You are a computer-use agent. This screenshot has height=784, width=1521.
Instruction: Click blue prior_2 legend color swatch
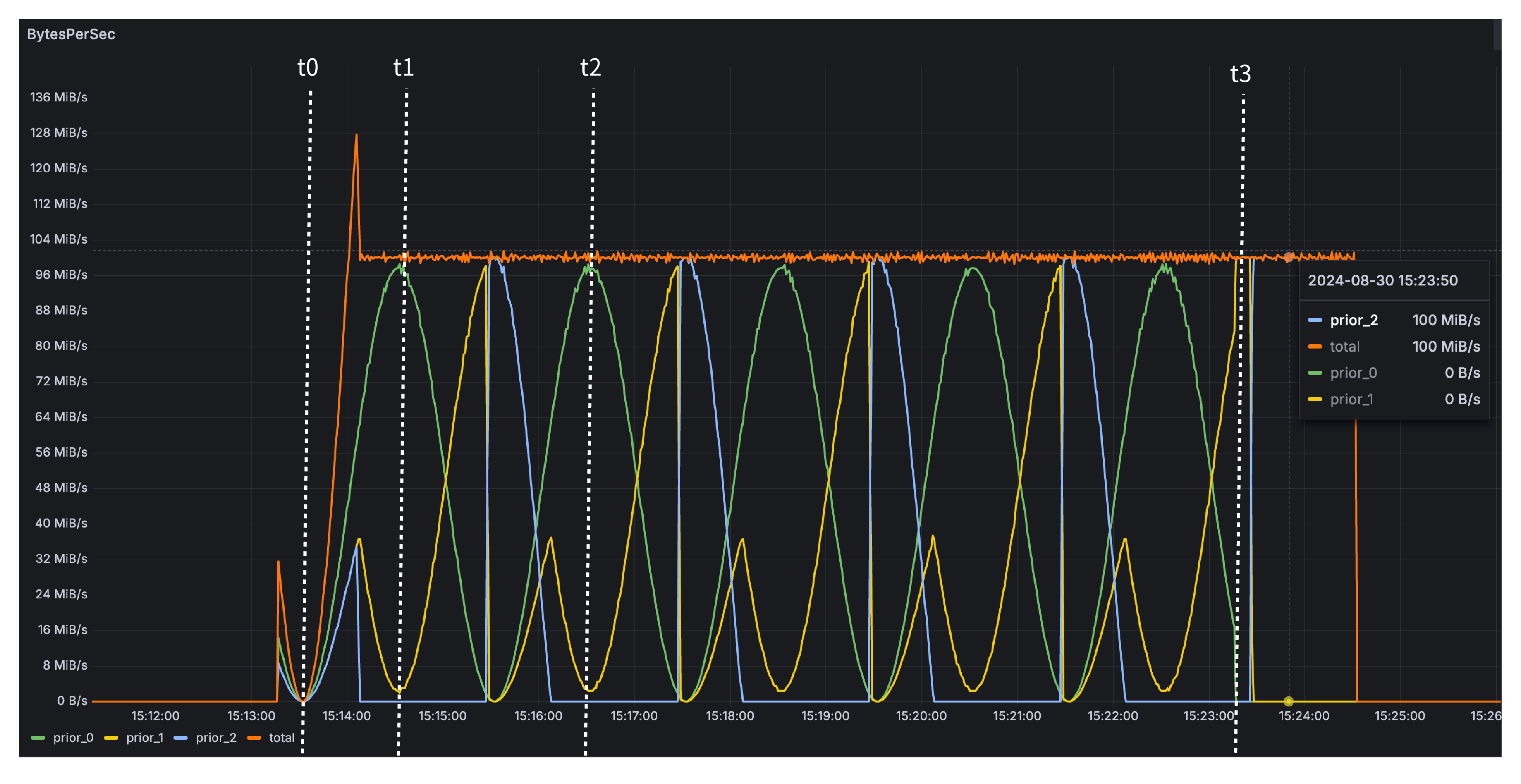coord(181,738)
